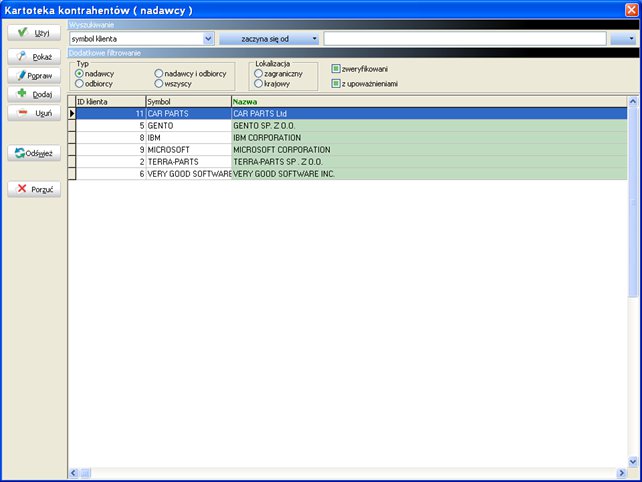Click the Dodaj button label
Screen dimensions: 642x482
tap(42, 95)
